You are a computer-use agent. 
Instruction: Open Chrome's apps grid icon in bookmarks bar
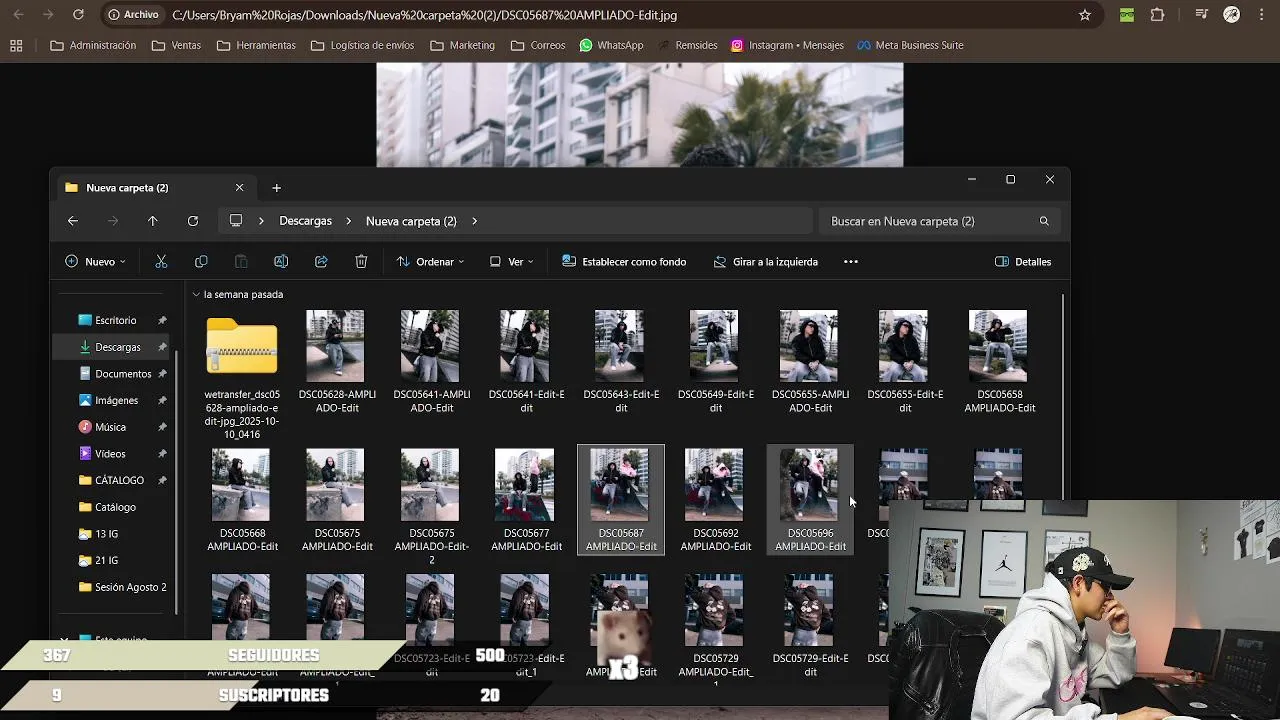(16, 45)
